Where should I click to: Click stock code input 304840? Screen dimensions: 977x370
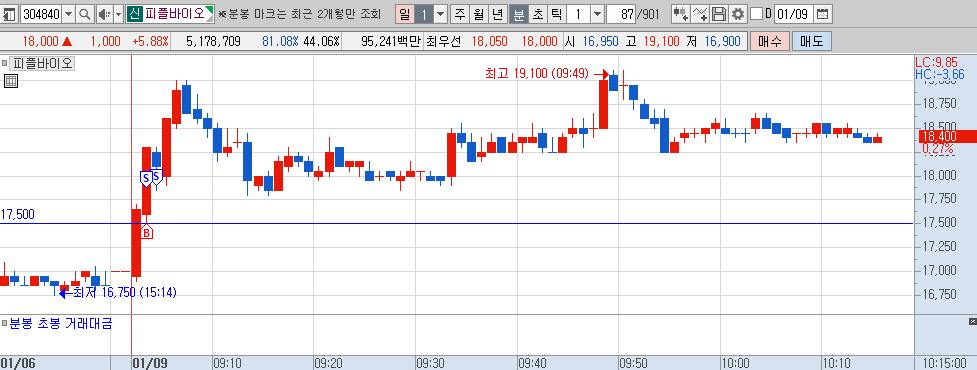pyautogui.click(x=41, y=14)
